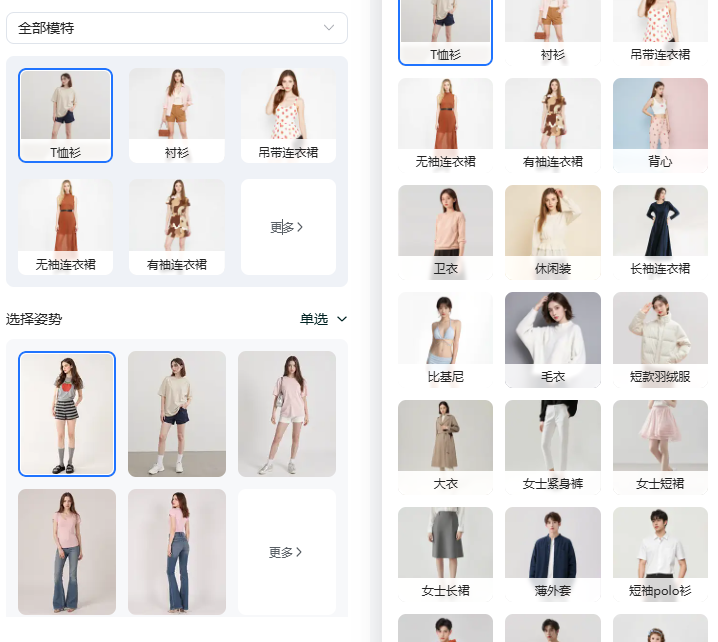Select the 毛衣 category card
Viewport: 718px width, 642px height.
point(553,340)
